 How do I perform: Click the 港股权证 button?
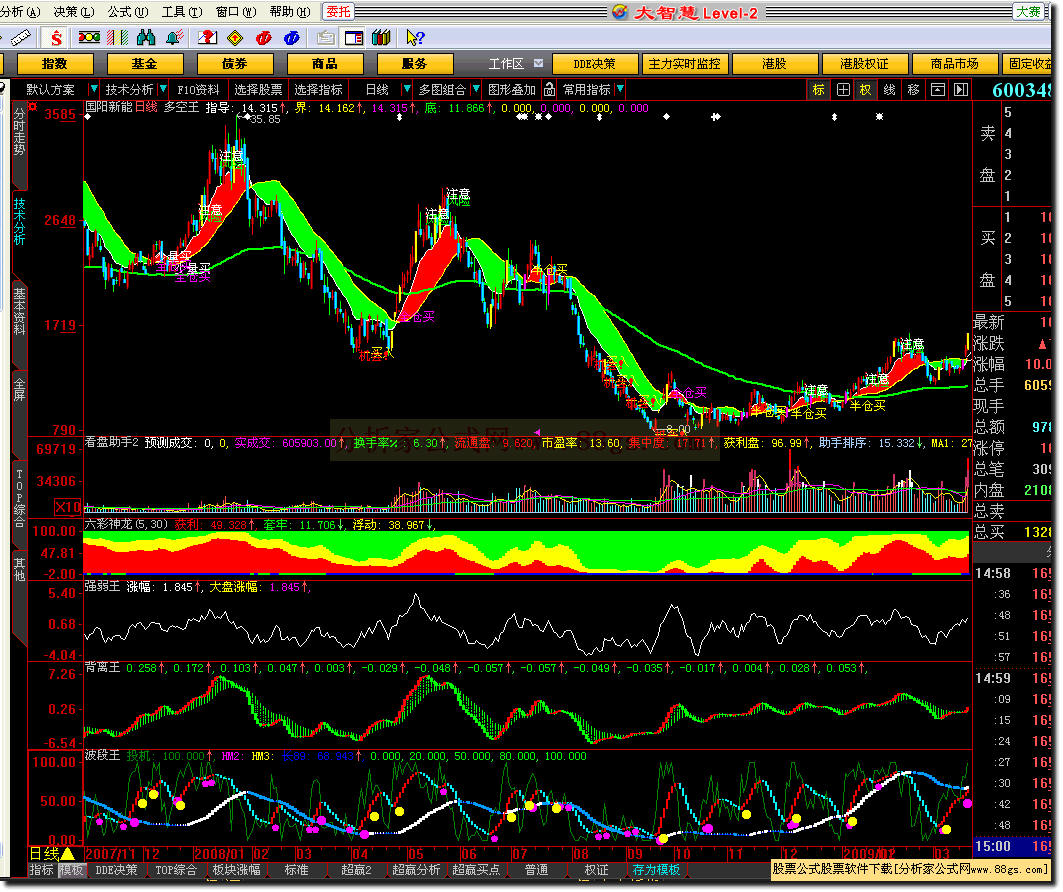click(x=864, y=64)
